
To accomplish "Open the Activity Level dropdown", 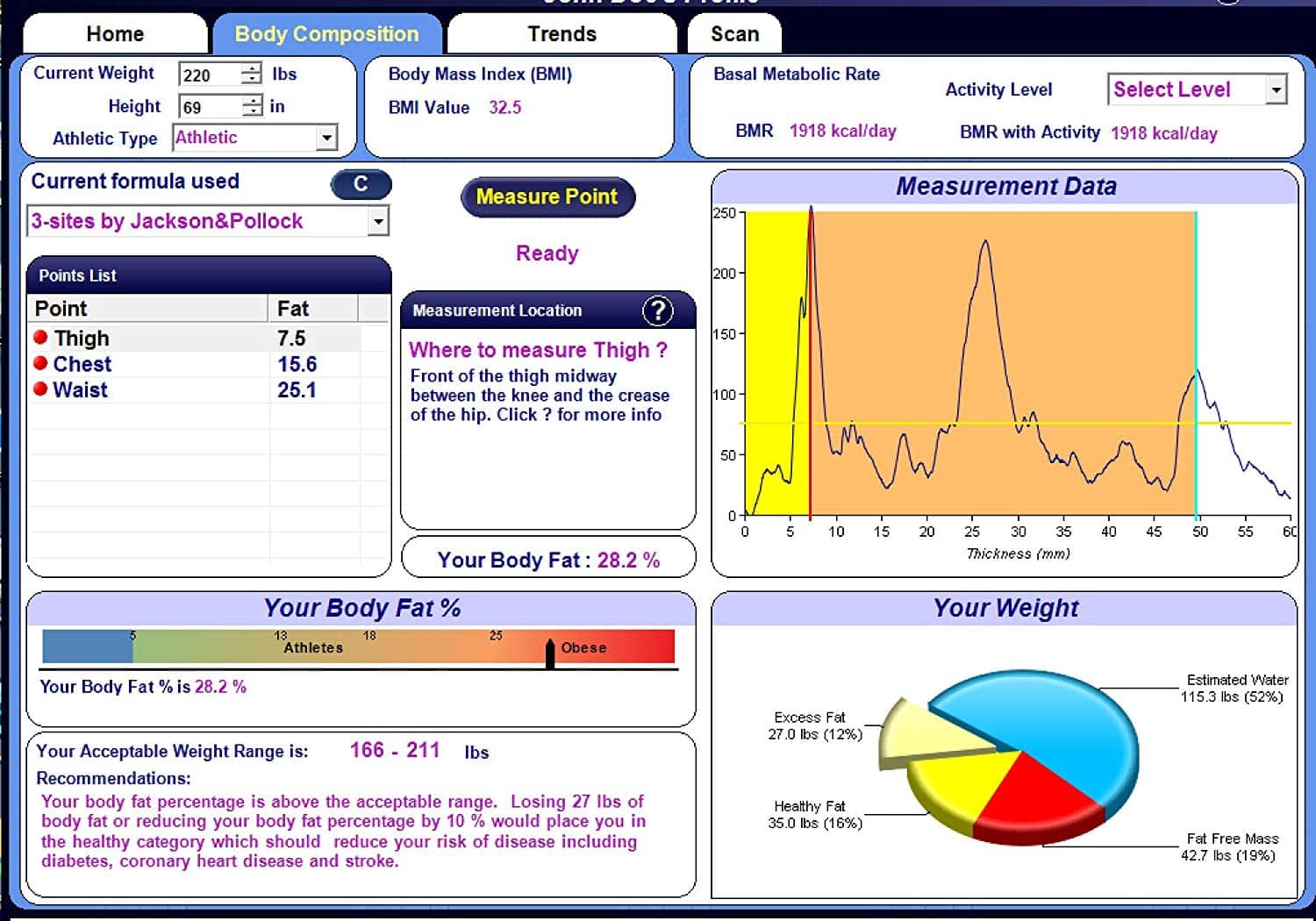I will (1276, 89).
